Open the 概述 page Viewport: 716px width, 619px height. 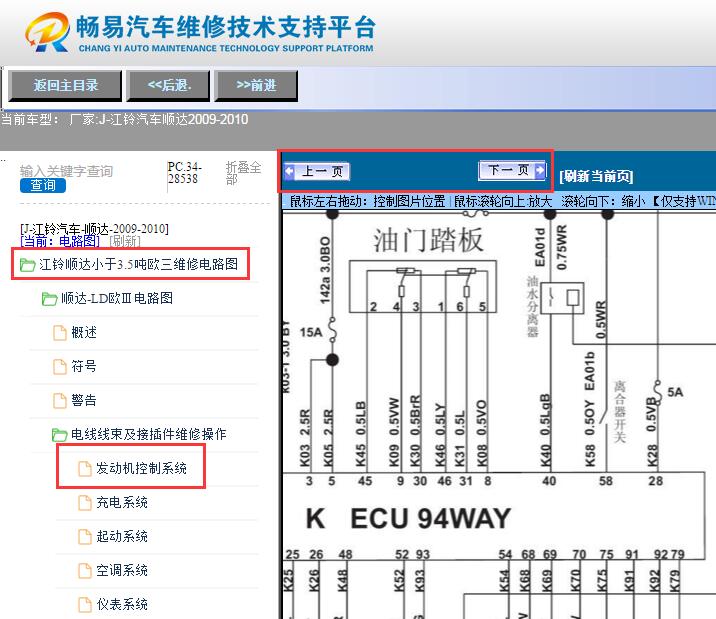pos(84,333)
